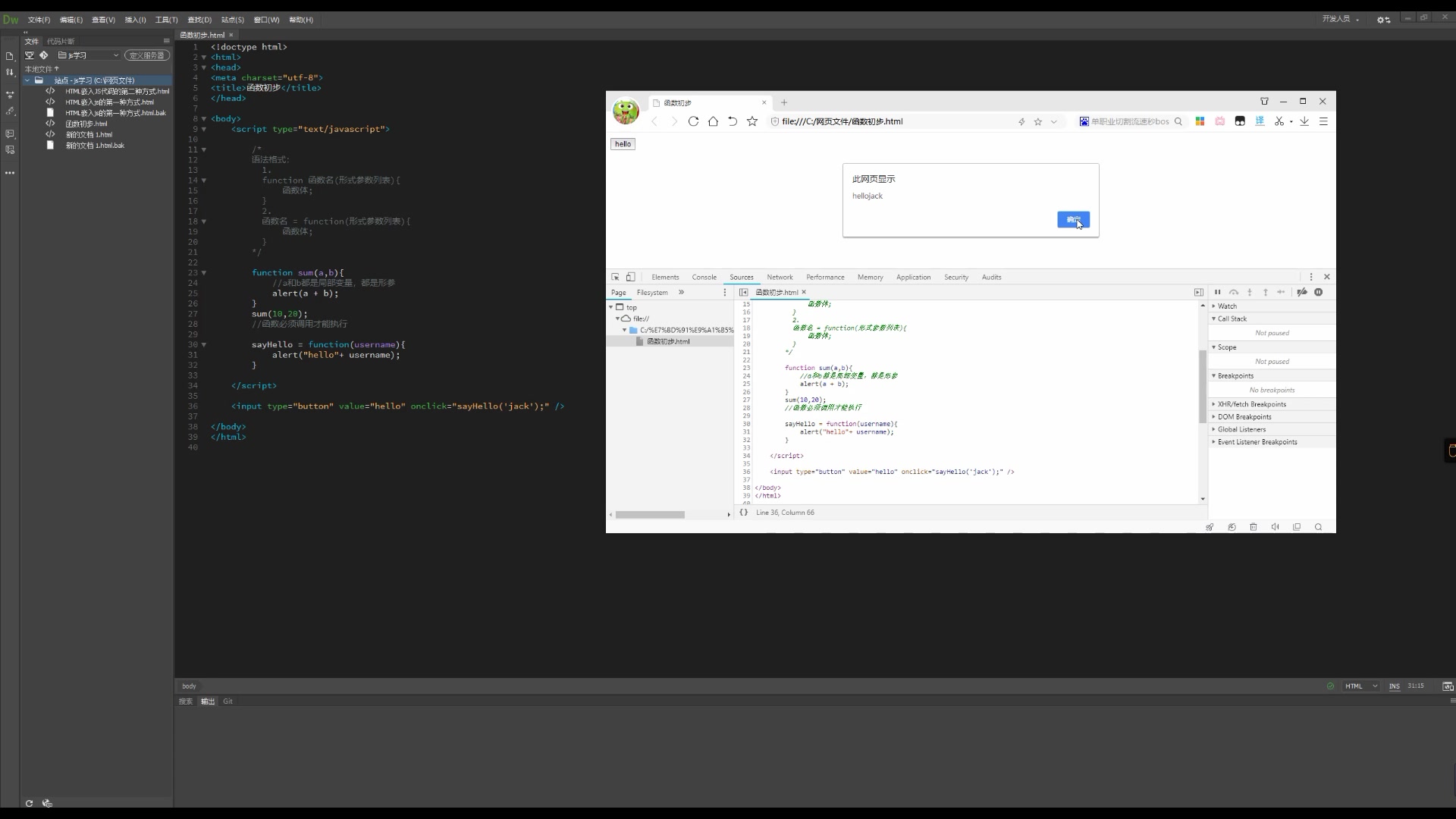1456x819 pixels.
Task: Switch to the Console tab in DevTools
Action: (704, 277)
